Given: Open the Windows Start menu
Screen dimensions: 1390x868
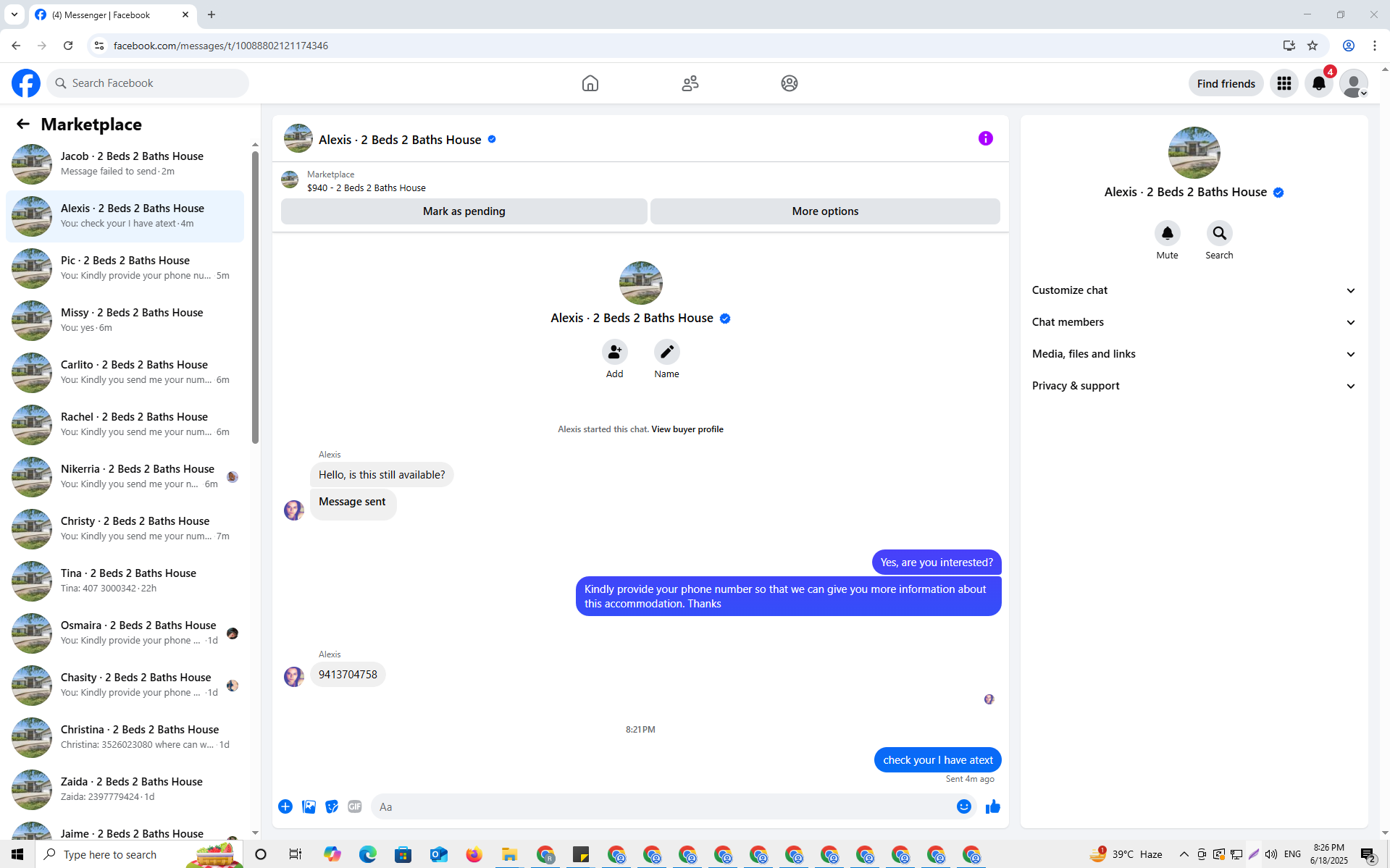Looking at the screenshot, I should coord(17,854).
